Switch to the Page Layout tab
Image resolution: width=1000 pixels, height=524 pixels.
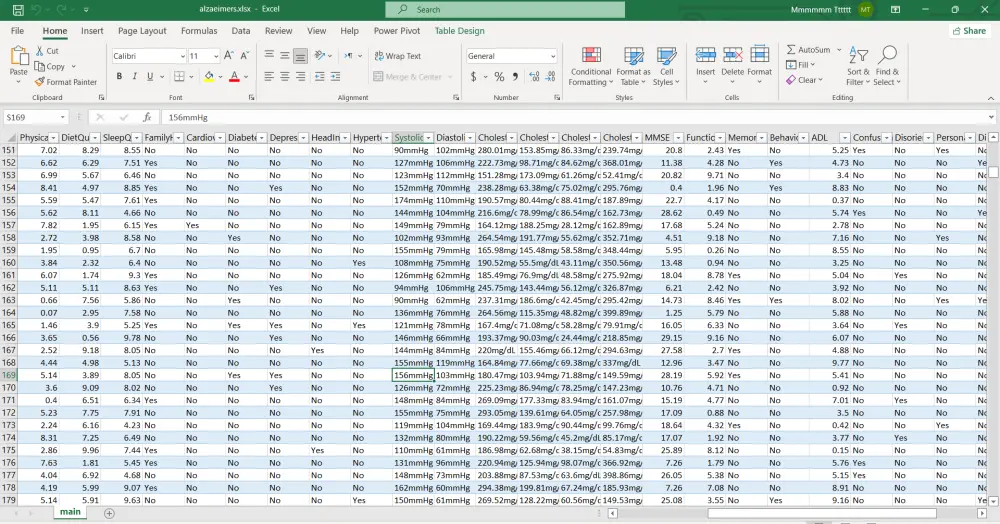point(142,31)
